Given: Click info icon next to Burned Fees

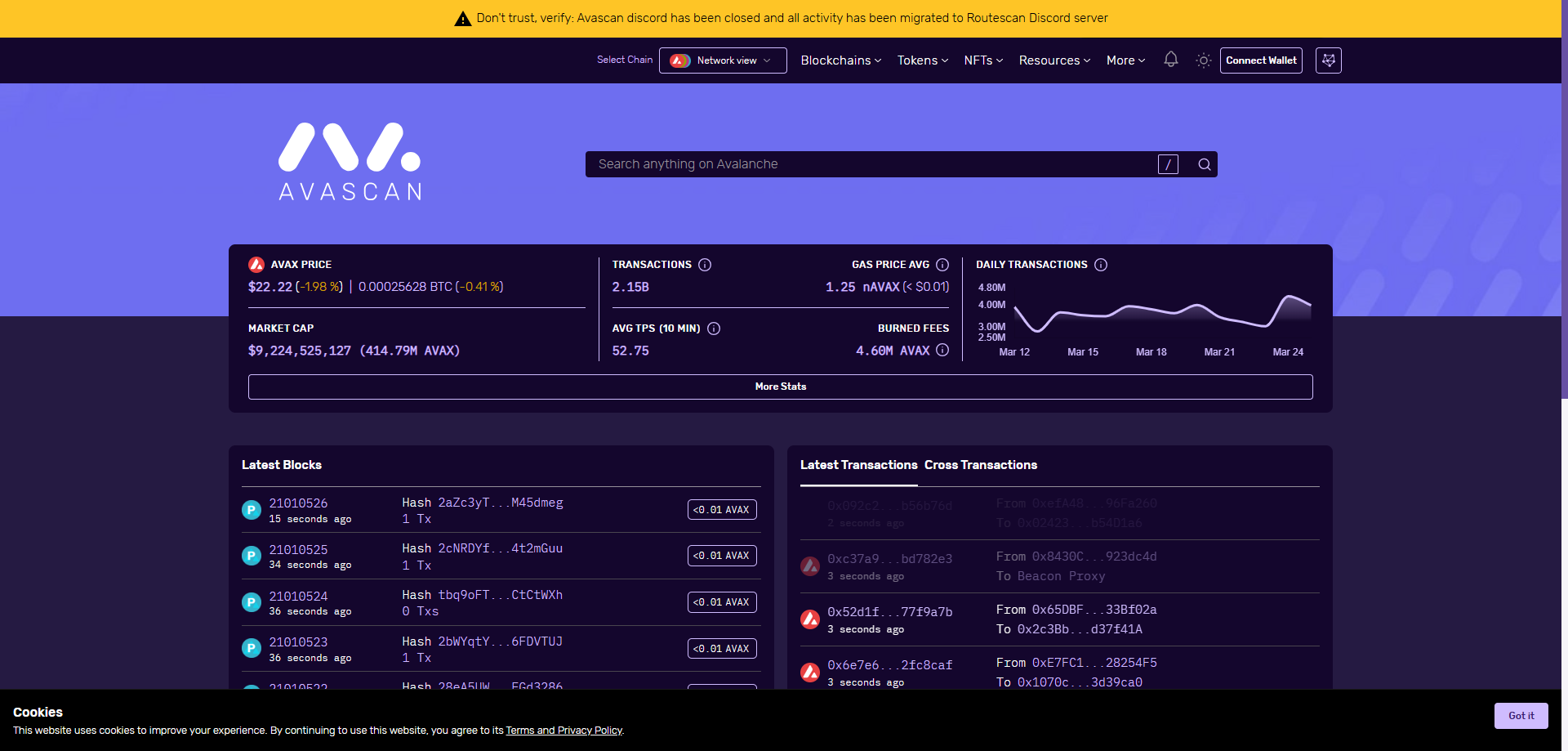Looking at the screenshot, I should pyautogui.click(x=942, y=350).
